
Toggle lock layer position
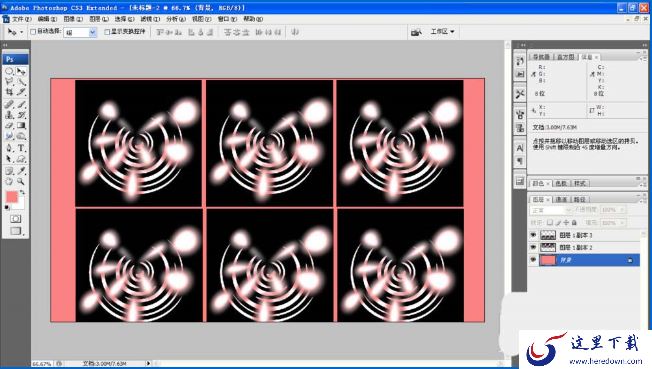(x=566, y=223)
